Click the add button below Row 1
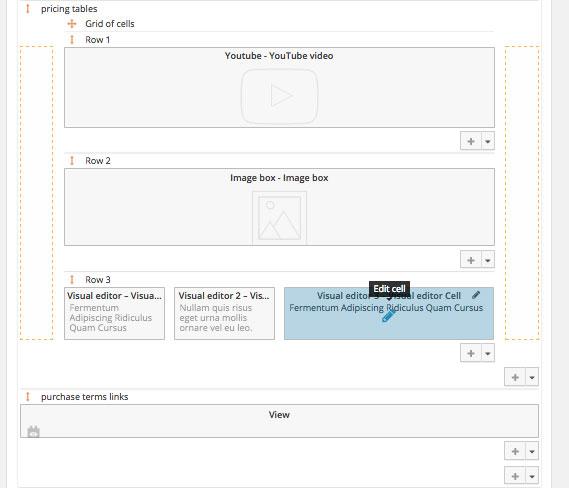This screenshot has width=569, height=488. coord(471,141)
